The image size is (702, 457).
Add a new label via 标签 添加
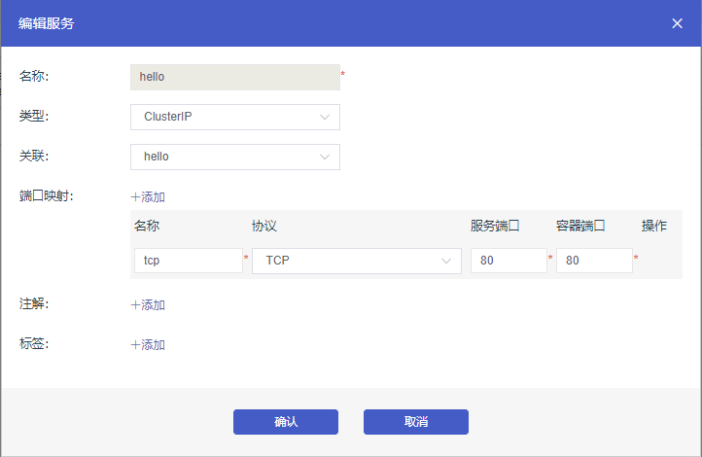point(148,345)
